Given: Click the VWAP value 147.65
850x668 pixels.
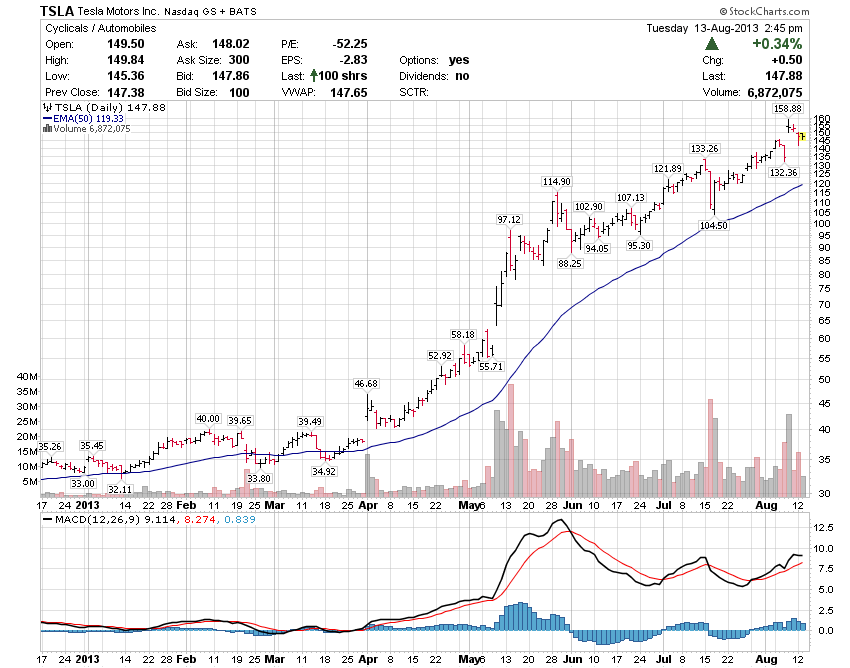Looking at the screenshot, I should click(349, 92).
